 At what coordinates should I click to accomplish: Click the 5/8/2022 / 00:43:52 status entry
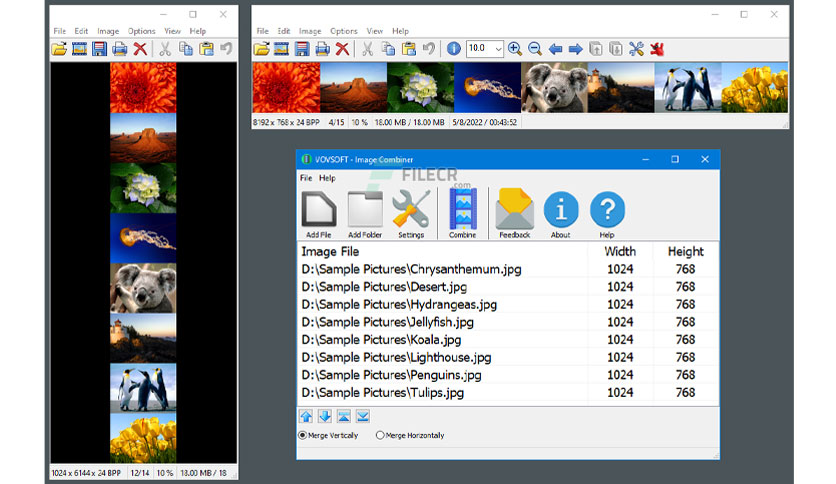[x=485, y=122]
